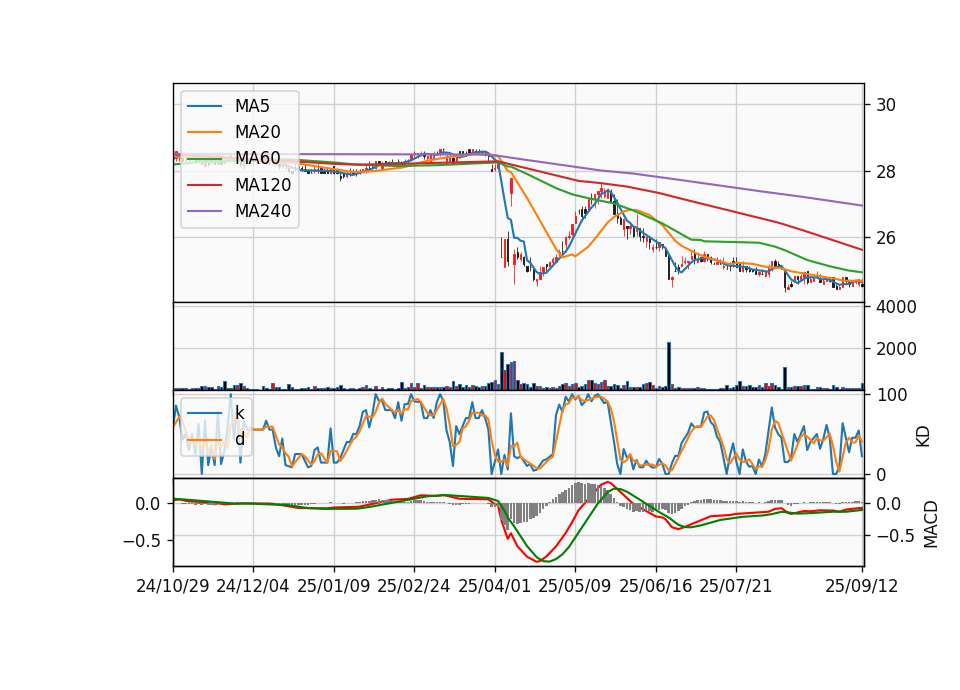Viewport: 960px width, 690px height.
Task: Click the price axis value 26
Action: click(x=886, y=238)
